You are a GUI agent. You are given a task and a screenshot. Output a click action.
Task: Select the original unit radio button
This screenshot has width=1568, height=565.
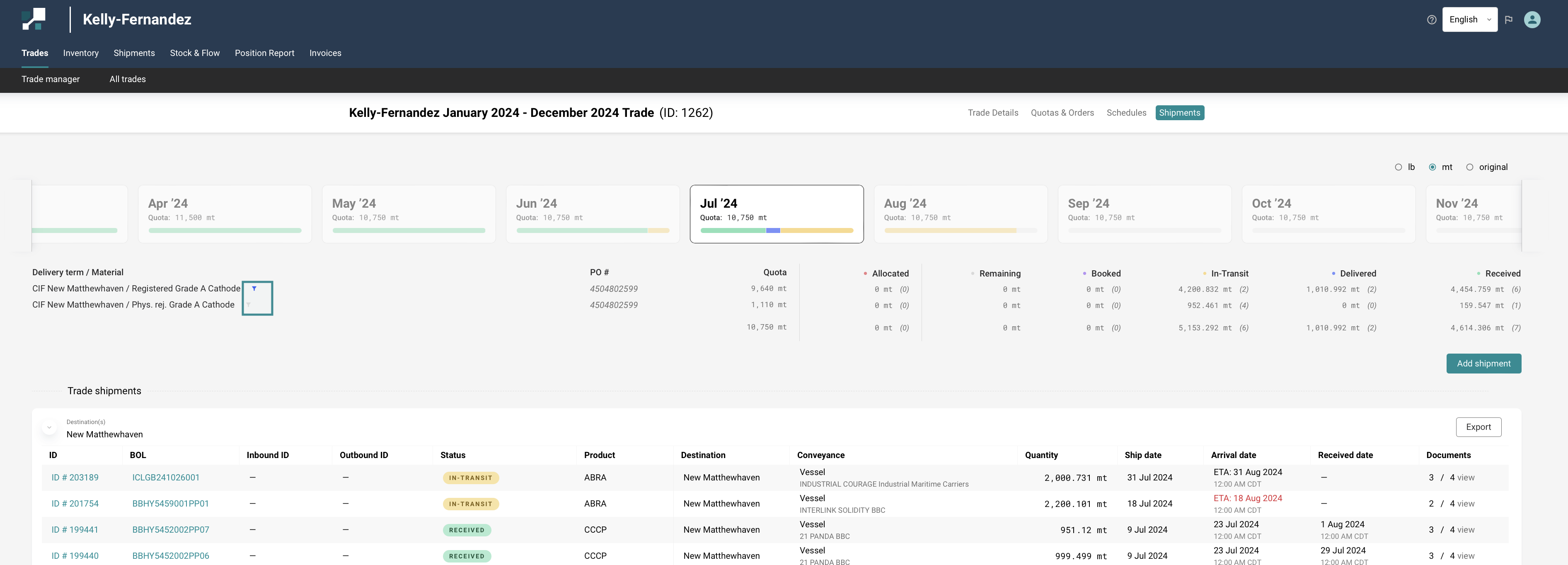1469,167
